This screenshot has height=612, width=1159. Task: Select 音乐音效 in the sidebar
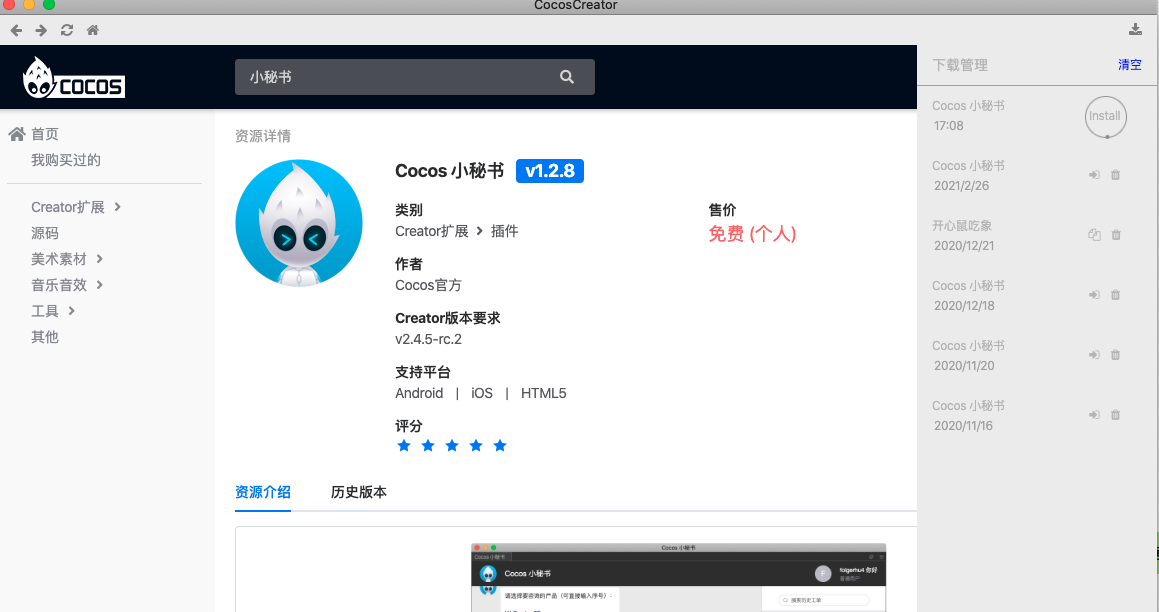click(58, 285)
